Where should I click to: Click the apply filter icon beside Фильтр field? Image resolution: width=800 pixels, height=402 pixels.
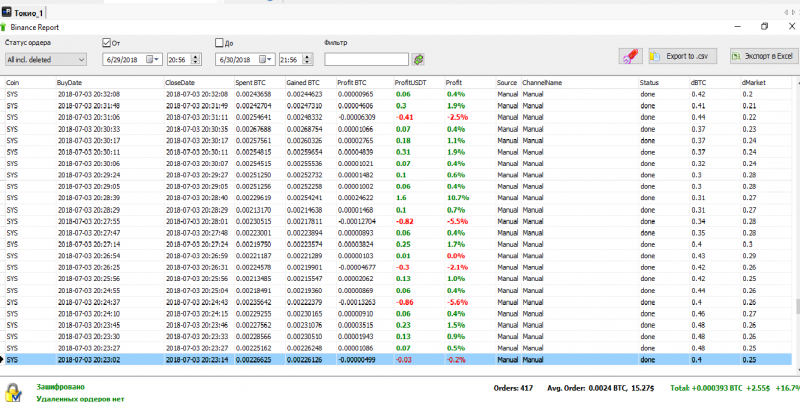[x=418, y=60]
